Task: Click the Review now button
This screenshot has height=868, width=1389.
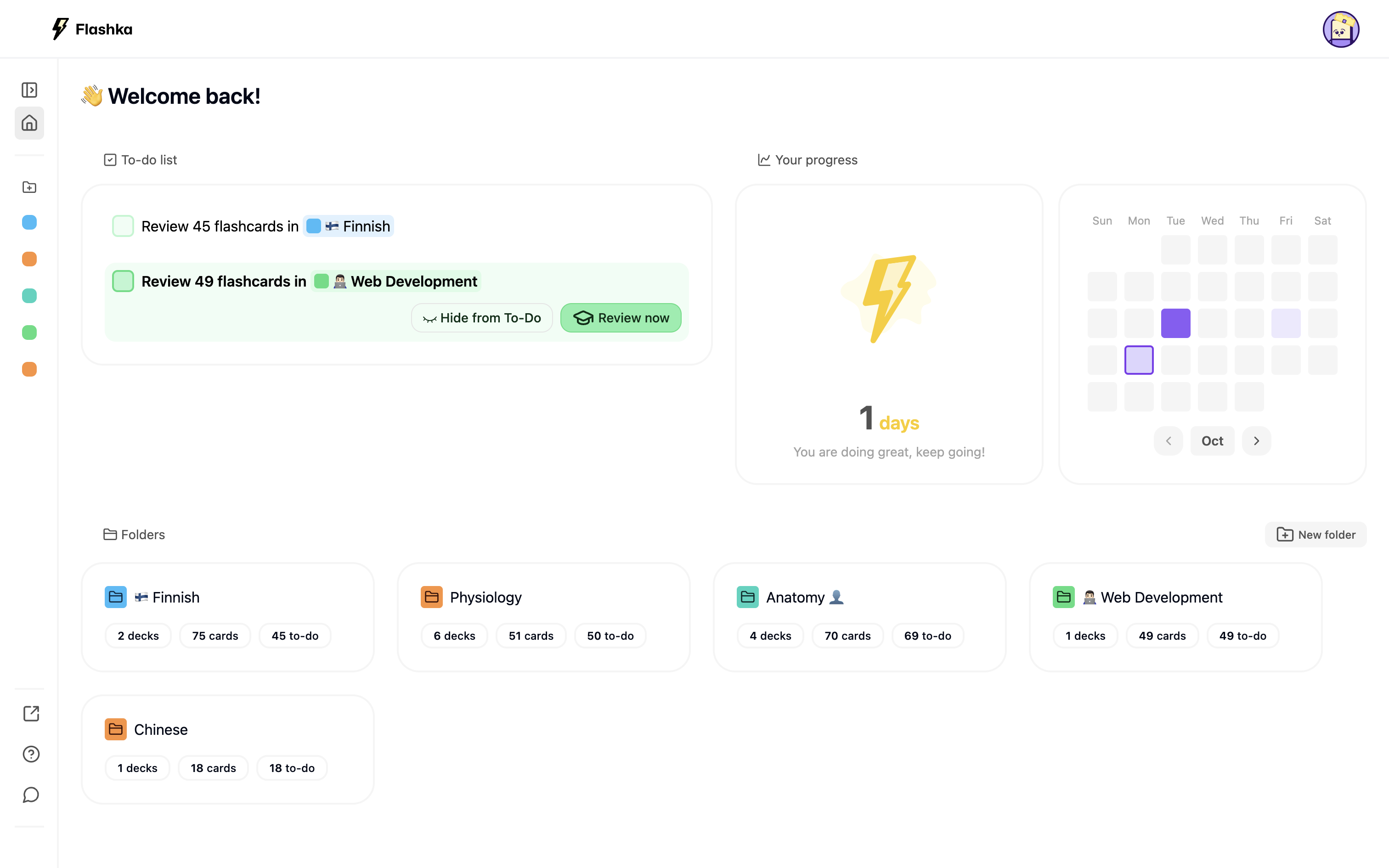Action: tap(621, 318)
